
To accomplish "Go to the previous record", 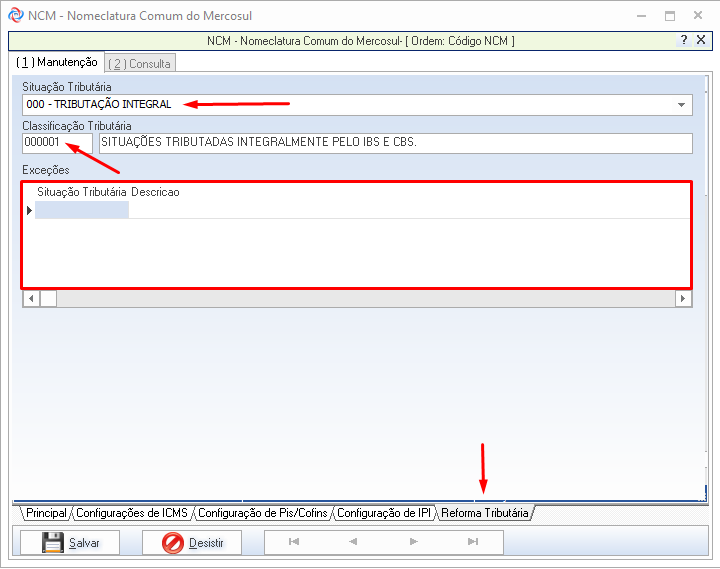I will [352, 542].
